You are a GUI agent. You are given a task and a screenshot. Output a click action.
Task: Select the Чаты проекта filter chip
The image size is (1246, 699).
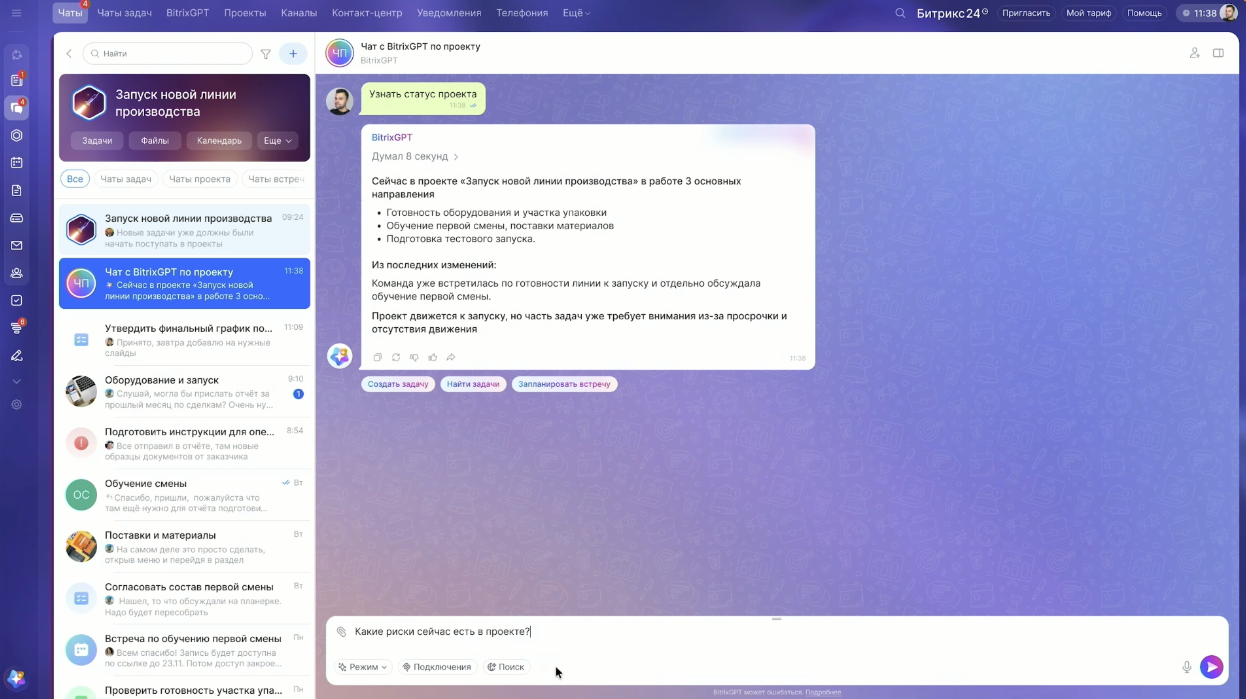(199, 179)
